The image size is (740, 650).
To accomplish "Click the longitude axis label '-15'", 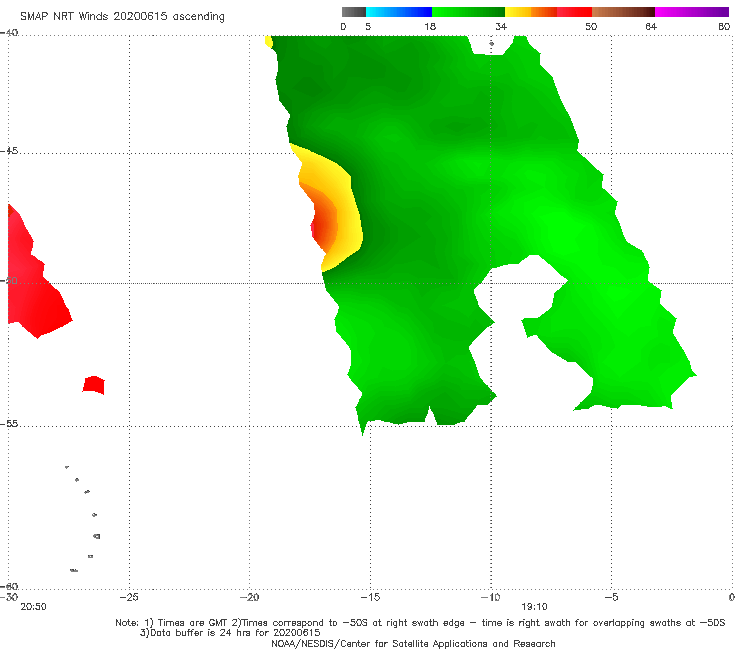I will 370,597.
